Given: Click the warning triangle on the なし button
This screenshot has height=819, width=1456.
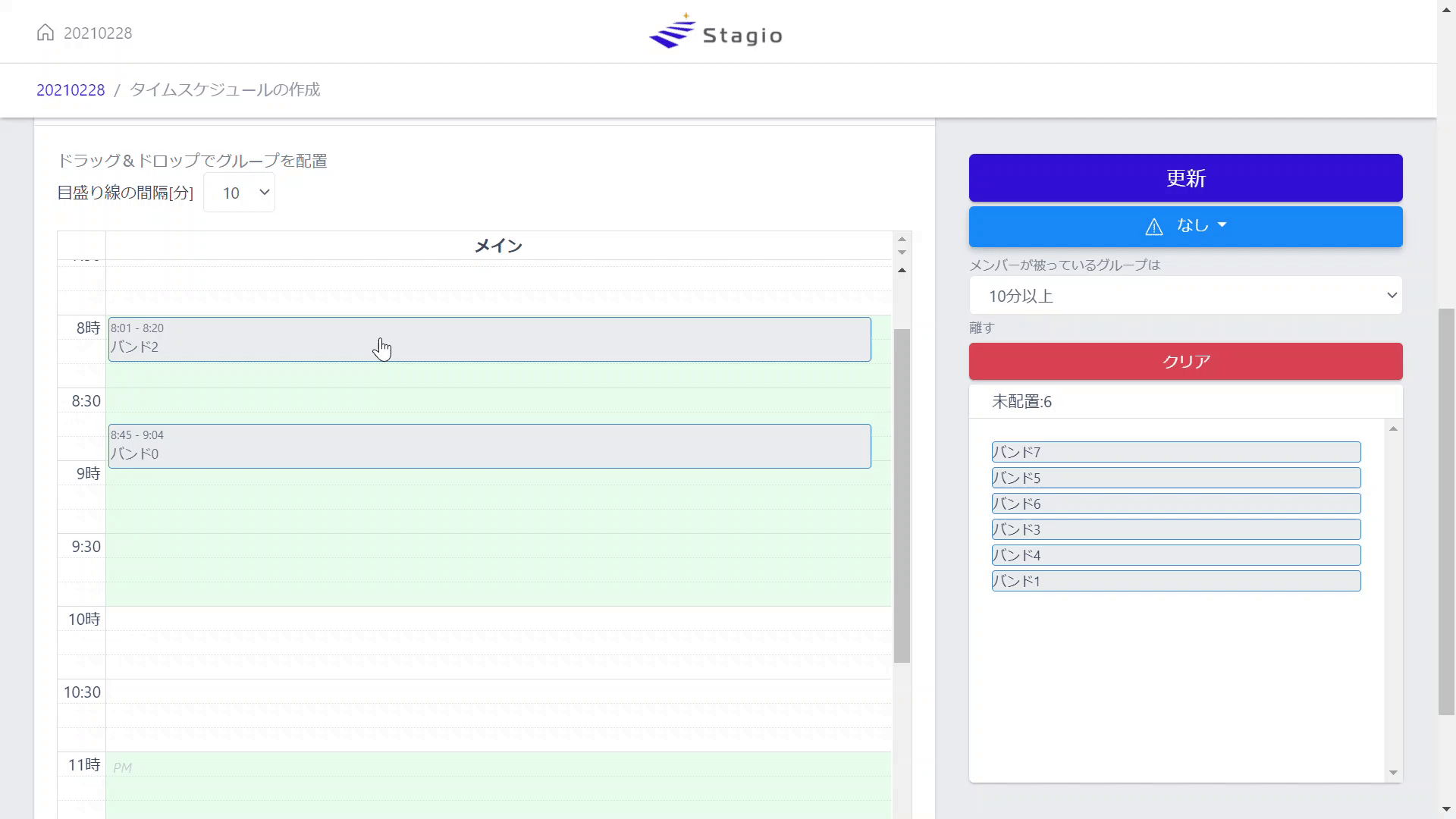Looking at the screenshot, I should point(1153,225).
